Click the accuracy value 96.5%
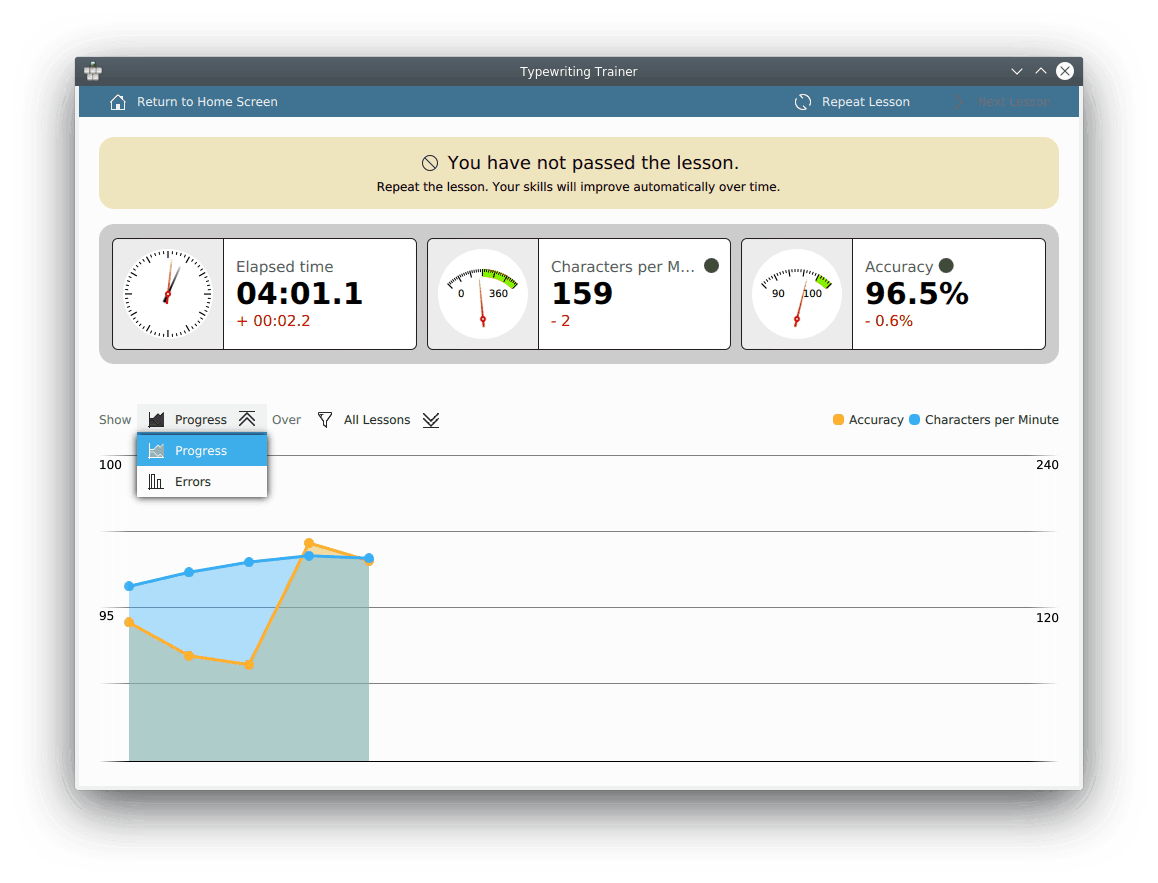The image size is (1158, 883). [917, 294]
